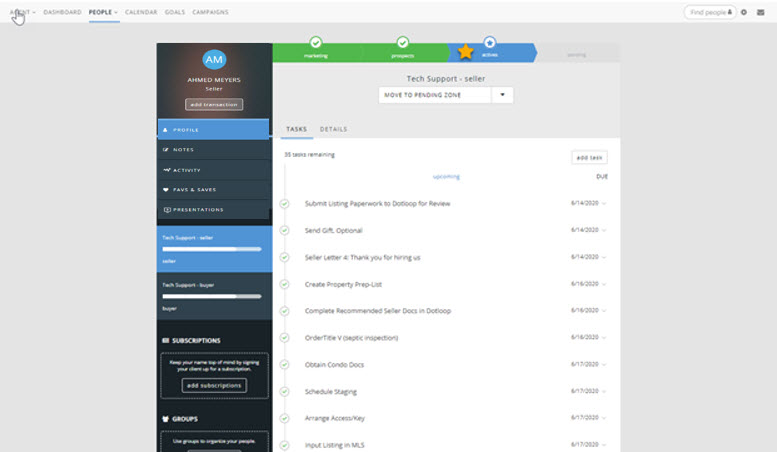
Task: Click the Subscriptions heading icon
Action: [x=166, y=340]
